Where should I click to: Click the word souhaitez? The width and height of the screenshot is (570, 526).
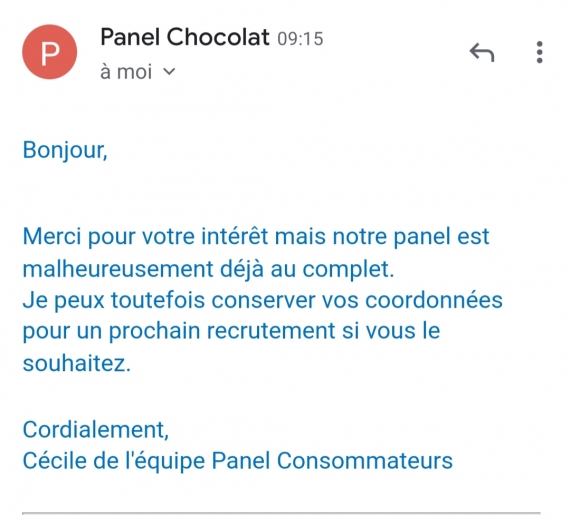76,363
